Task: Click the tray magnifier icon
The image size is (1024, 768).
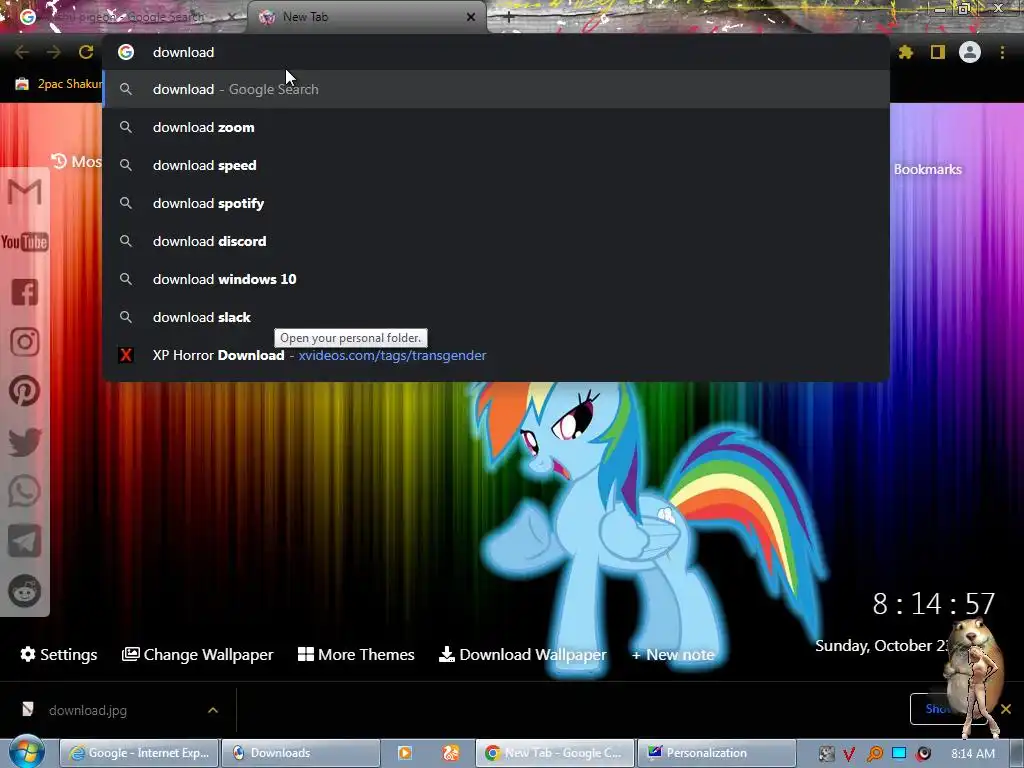Action: [874, 754]
